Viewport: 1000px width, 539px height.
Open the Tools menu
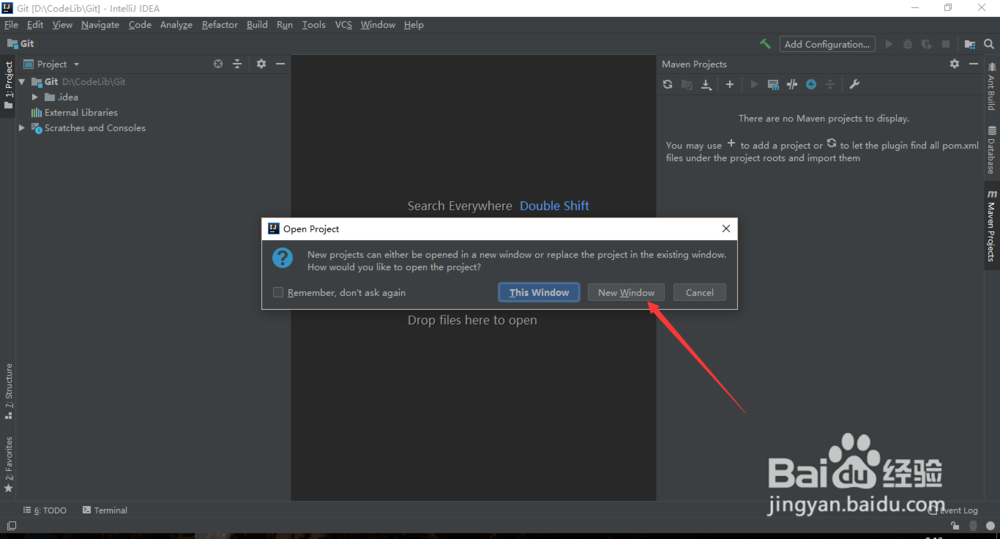[x=313, y=25]
